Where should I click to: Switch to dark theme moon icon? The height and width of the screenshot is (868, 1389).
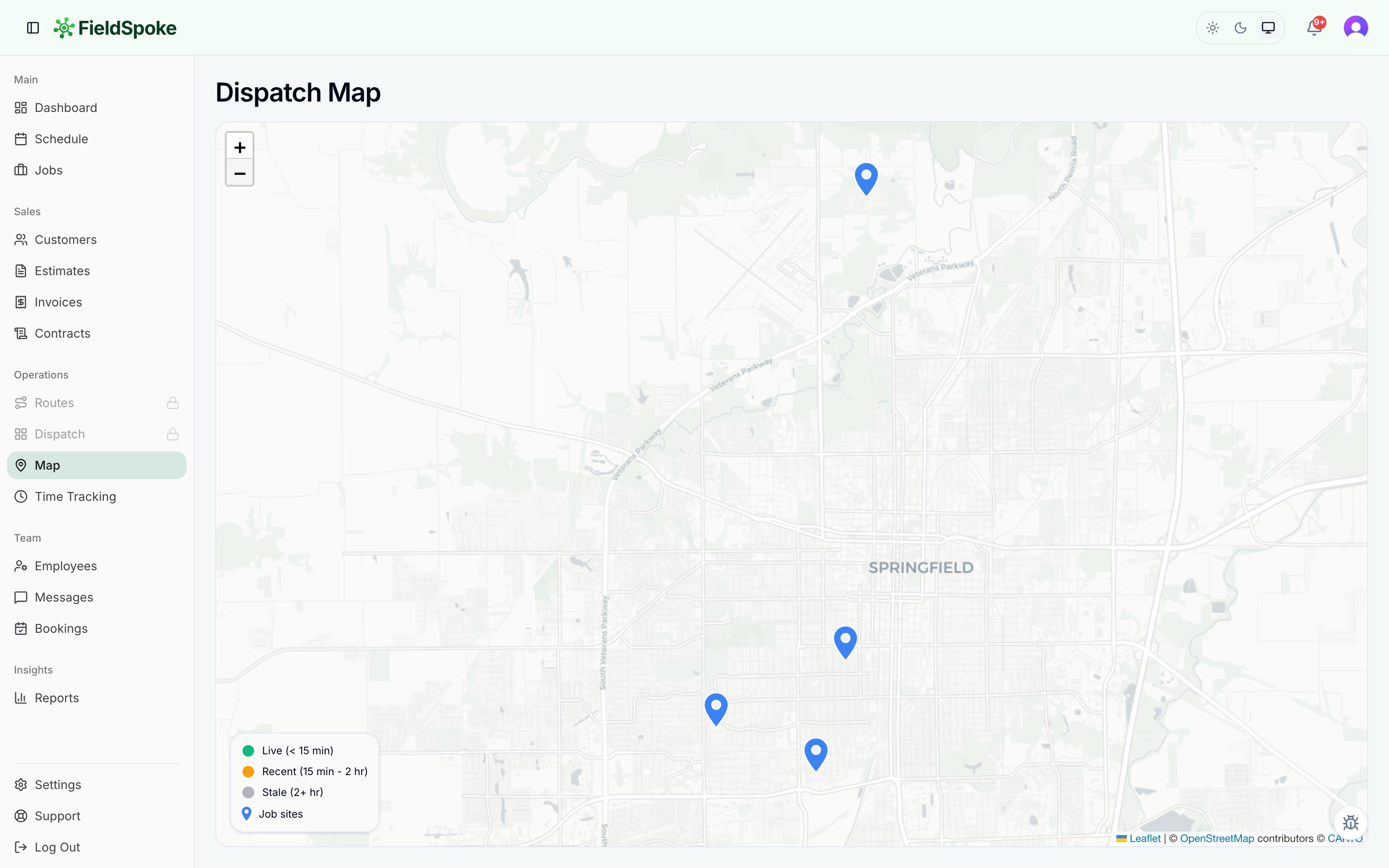(x=1241, y=27)
